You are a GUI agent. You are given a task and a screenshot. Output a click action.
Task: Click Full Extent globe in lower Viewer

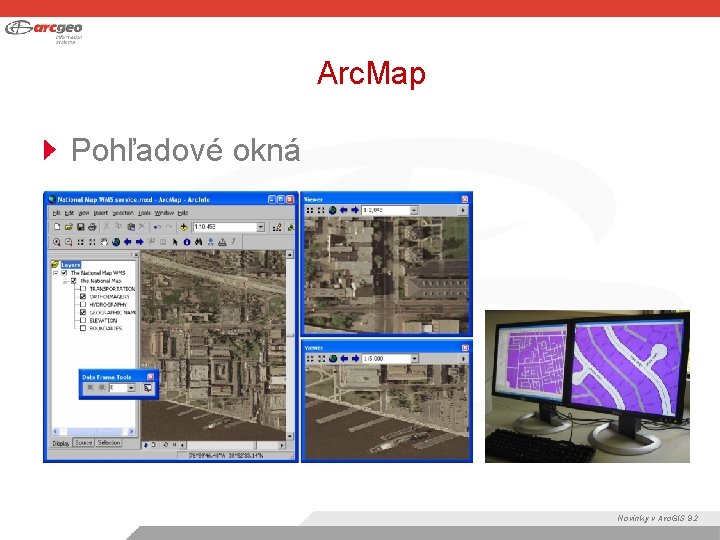click(333, 359)
